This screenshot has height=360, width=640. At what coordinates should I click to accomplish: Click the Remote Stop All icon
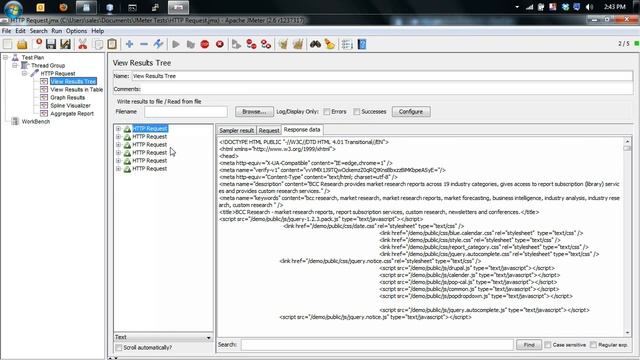coord(266,44)
